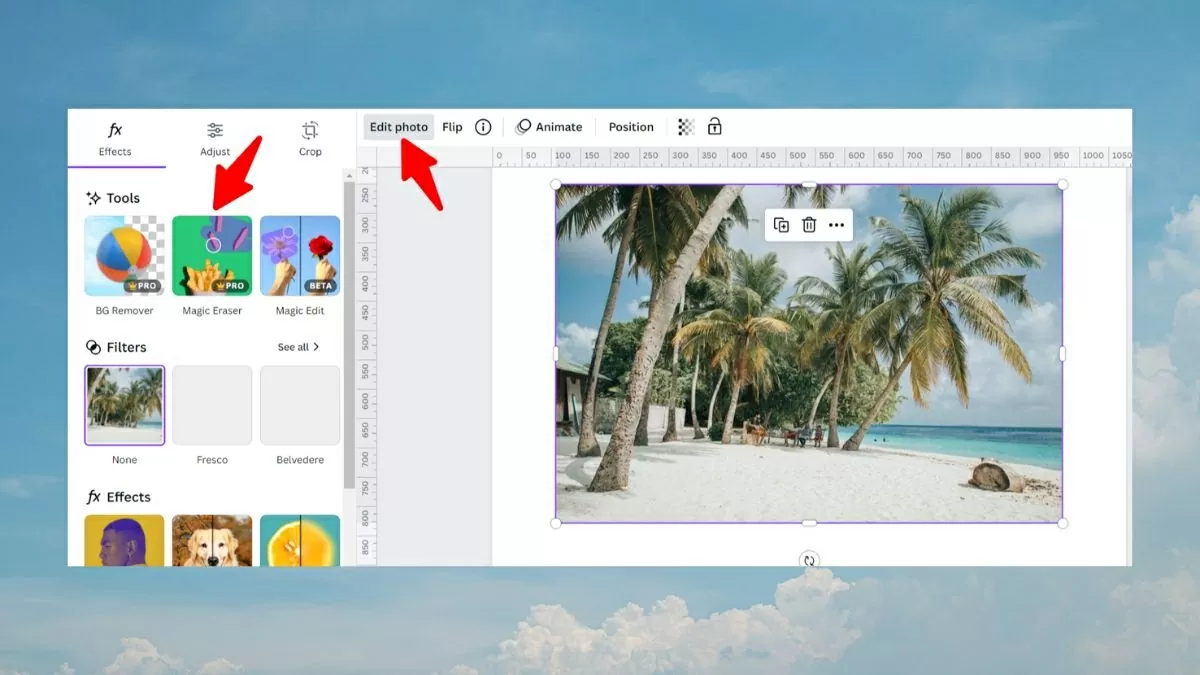Screen dimensions: 1200x675
Task: Open the Magic Eraser tool
Action: tap(211, 255)
